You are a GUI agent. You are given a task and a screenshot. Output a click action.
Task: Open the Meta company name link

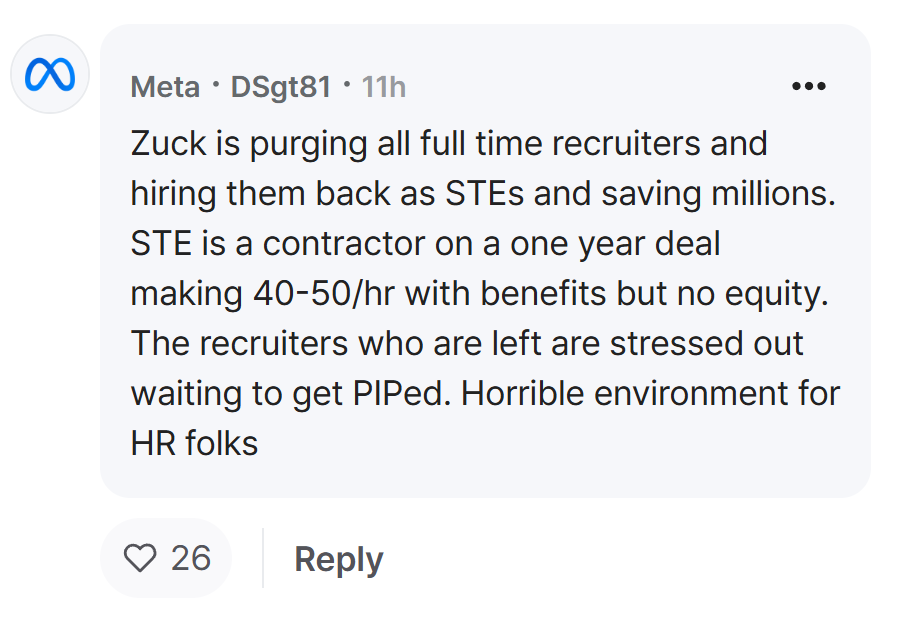[x=165, y=87]
